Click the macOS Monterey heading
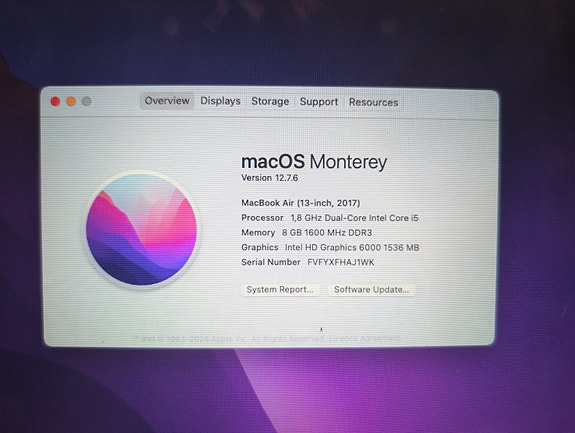The height and width of the screenshot is (433, 575). 314,162
